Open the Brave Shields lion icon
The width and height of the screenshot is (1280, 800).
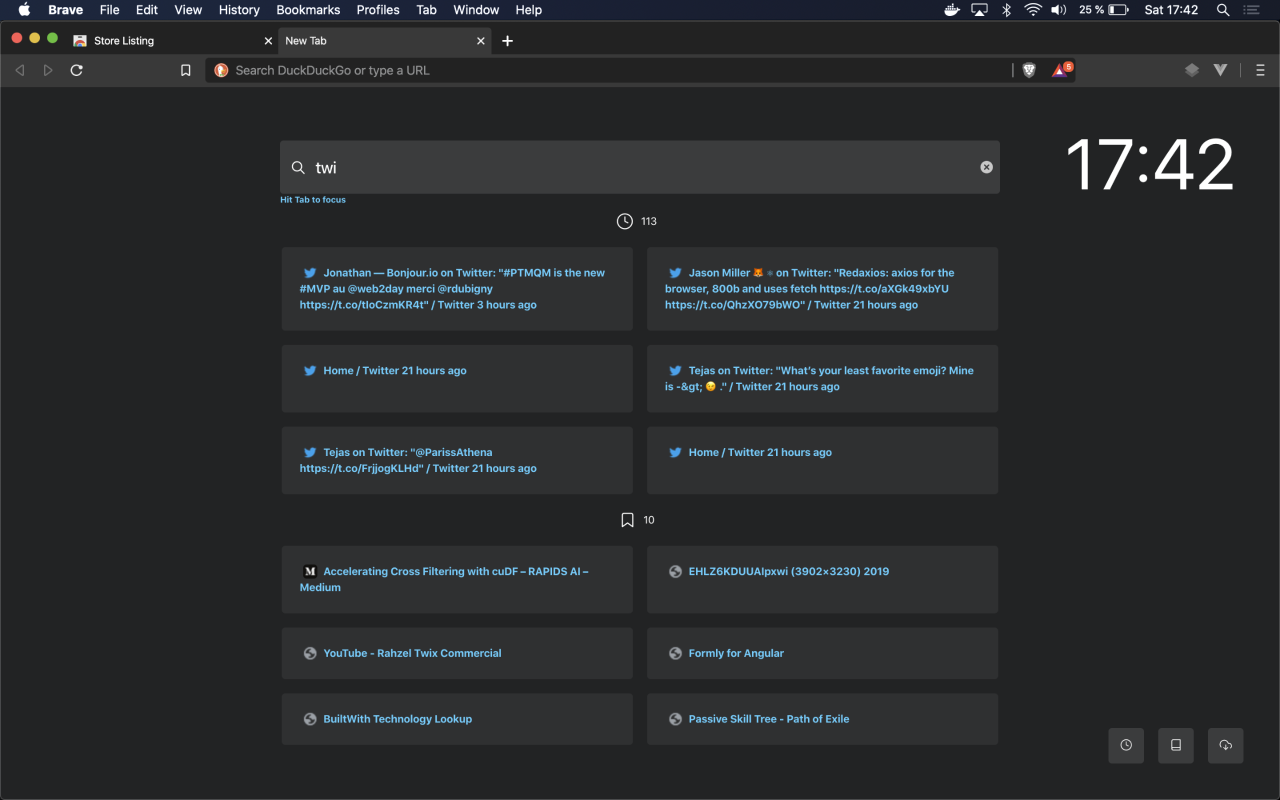coord(1029,70)
